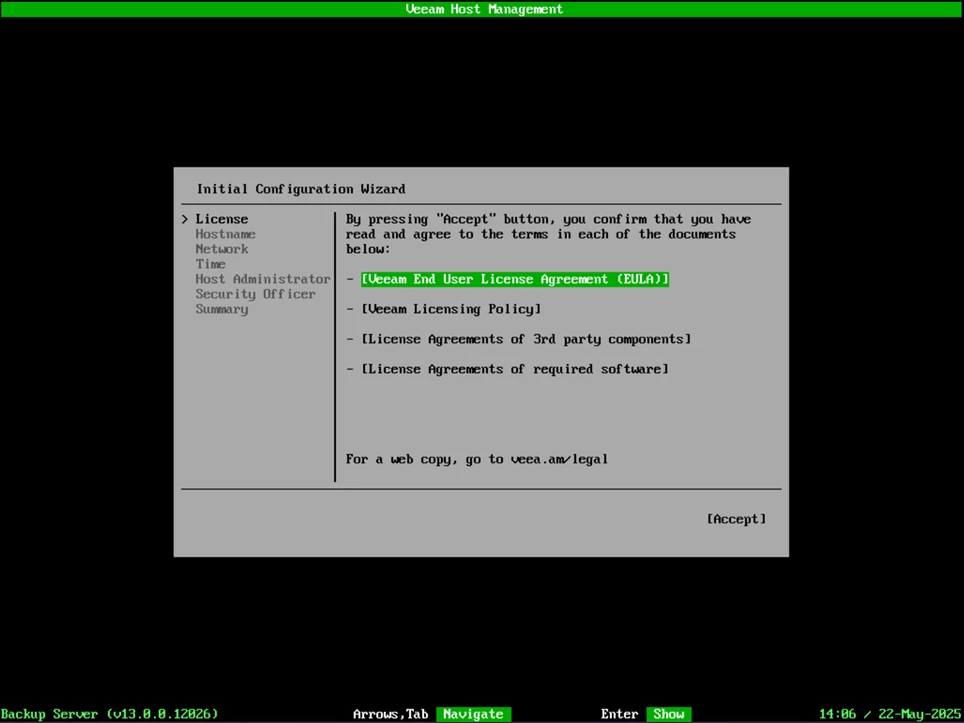The height and width of the screenshot is (723, 964).
Task: Click the Veeam Host Management title bar
Action: (x=482, y=9)
